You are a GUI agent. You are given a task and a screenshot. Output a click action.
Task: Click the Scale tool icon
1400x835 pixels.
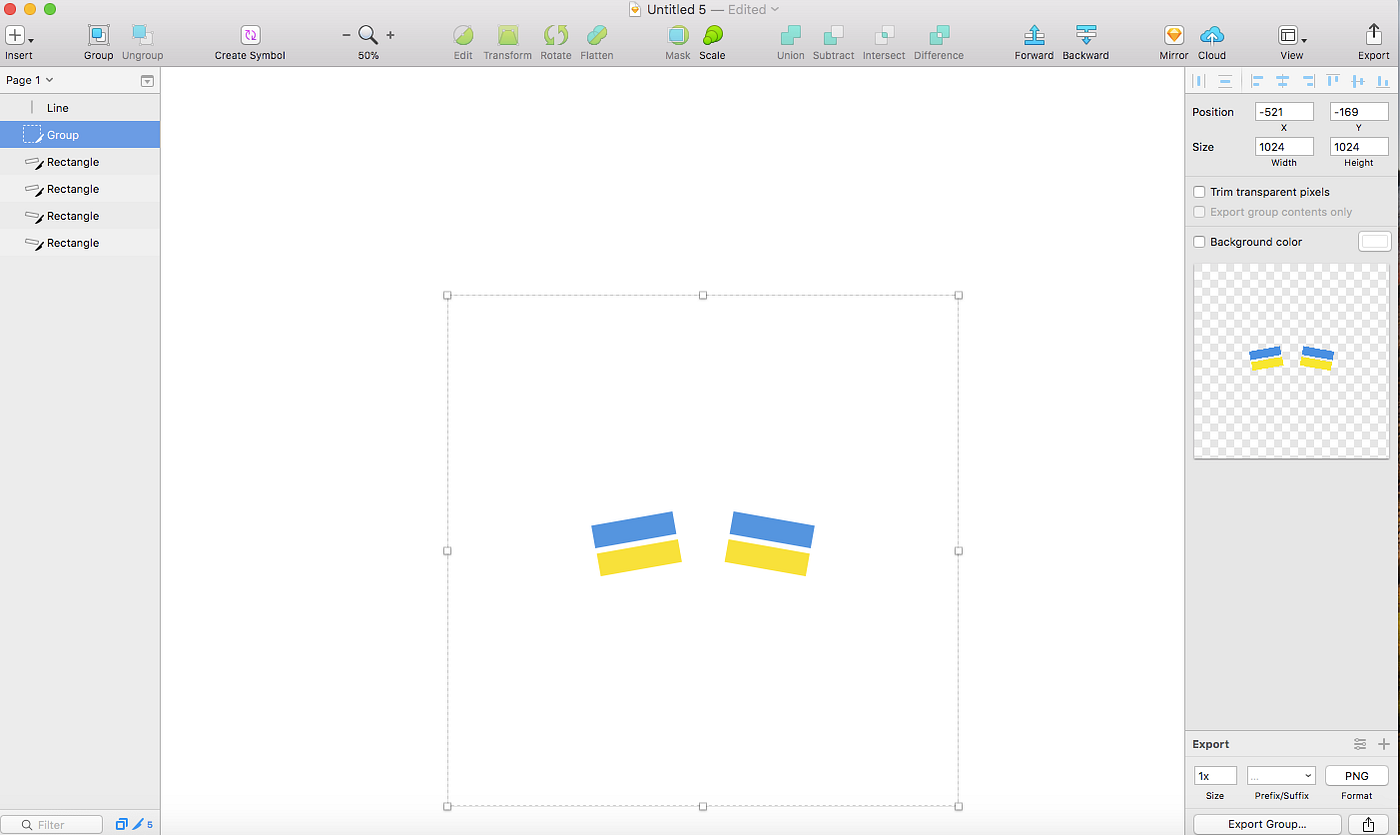712,35
